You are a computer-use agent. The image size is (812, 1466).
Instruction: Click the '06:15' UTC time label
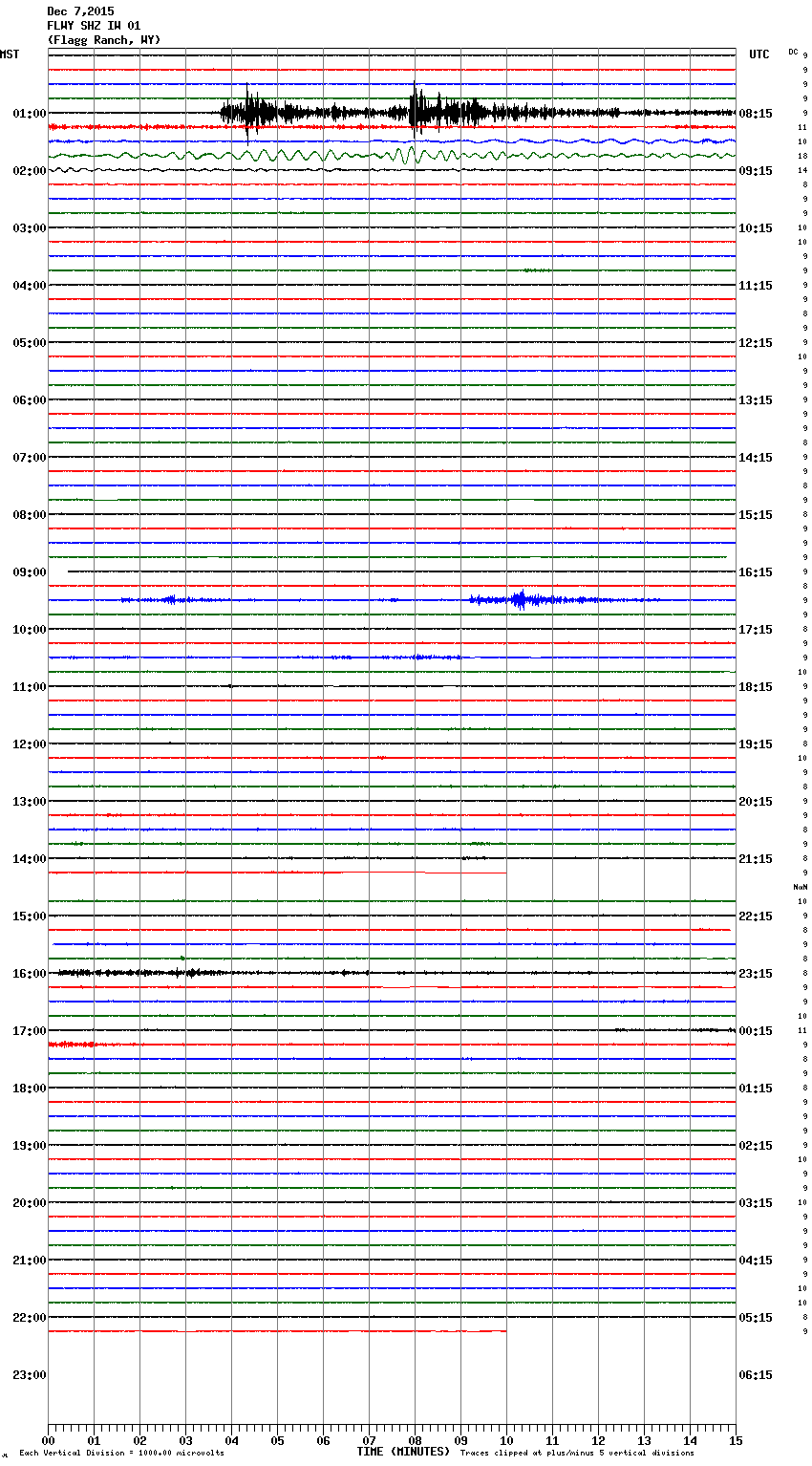[756, 1375]
